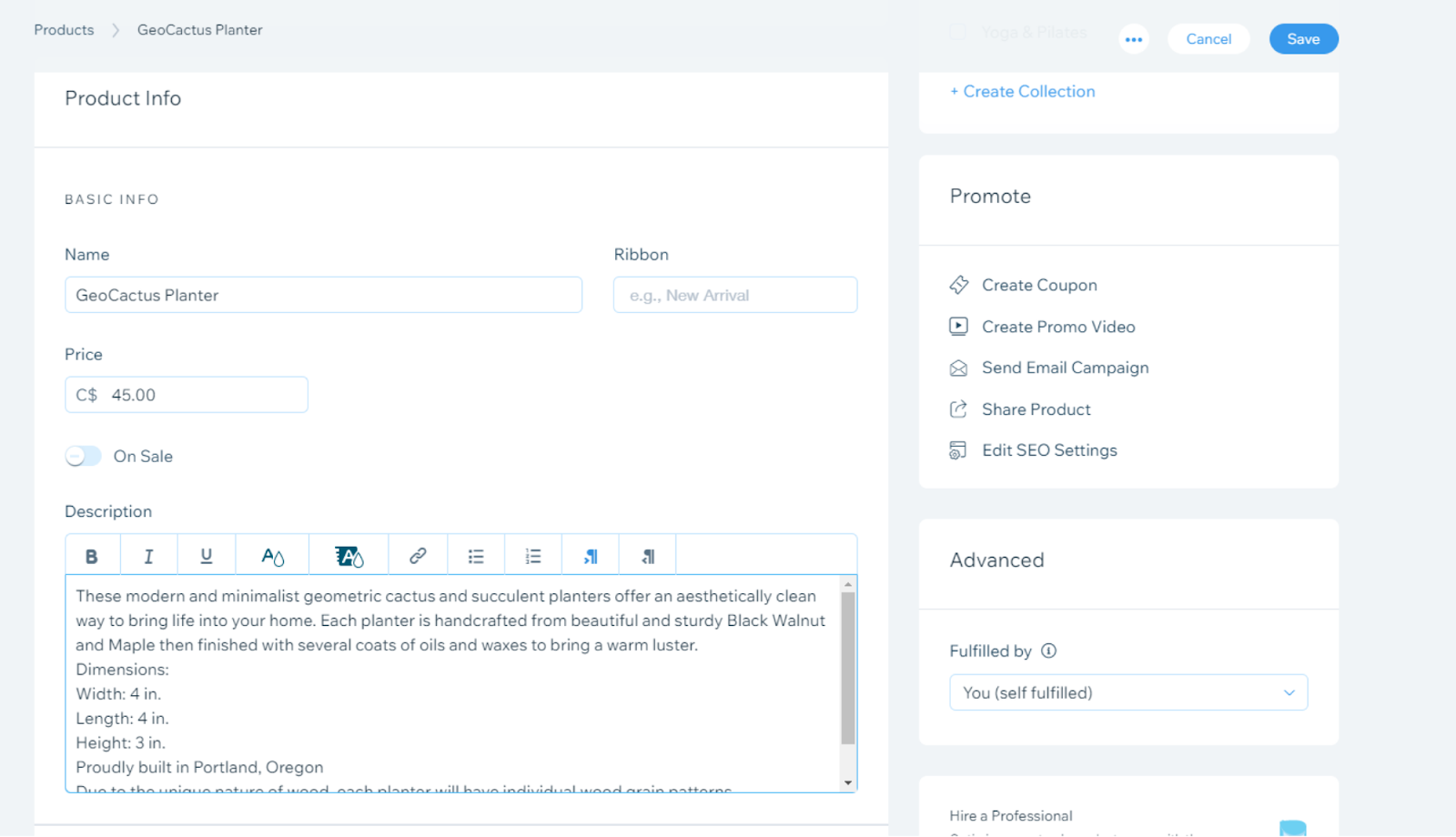Viewport: 1456px width, 837px height.
Task: Toggle bold formatting in description toolbar
Action: tap(92, 556)
